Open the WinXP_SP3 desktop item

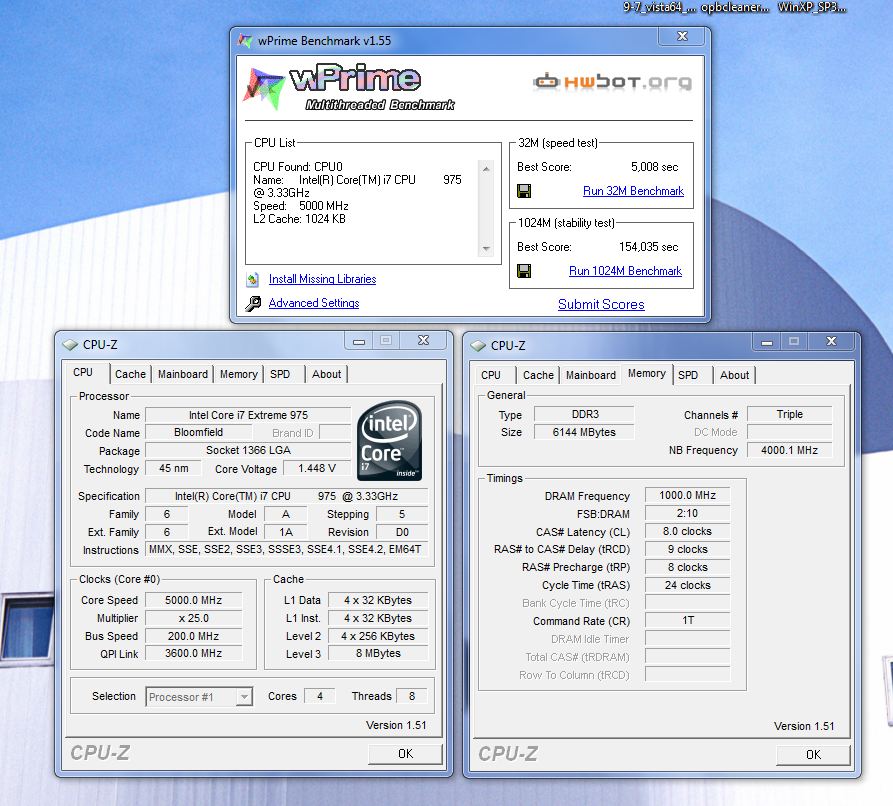[x=812, y=7]
